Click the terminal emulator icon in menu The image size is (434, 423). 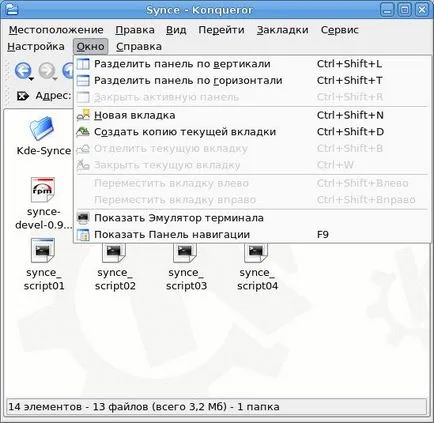(x=83, y=218)
